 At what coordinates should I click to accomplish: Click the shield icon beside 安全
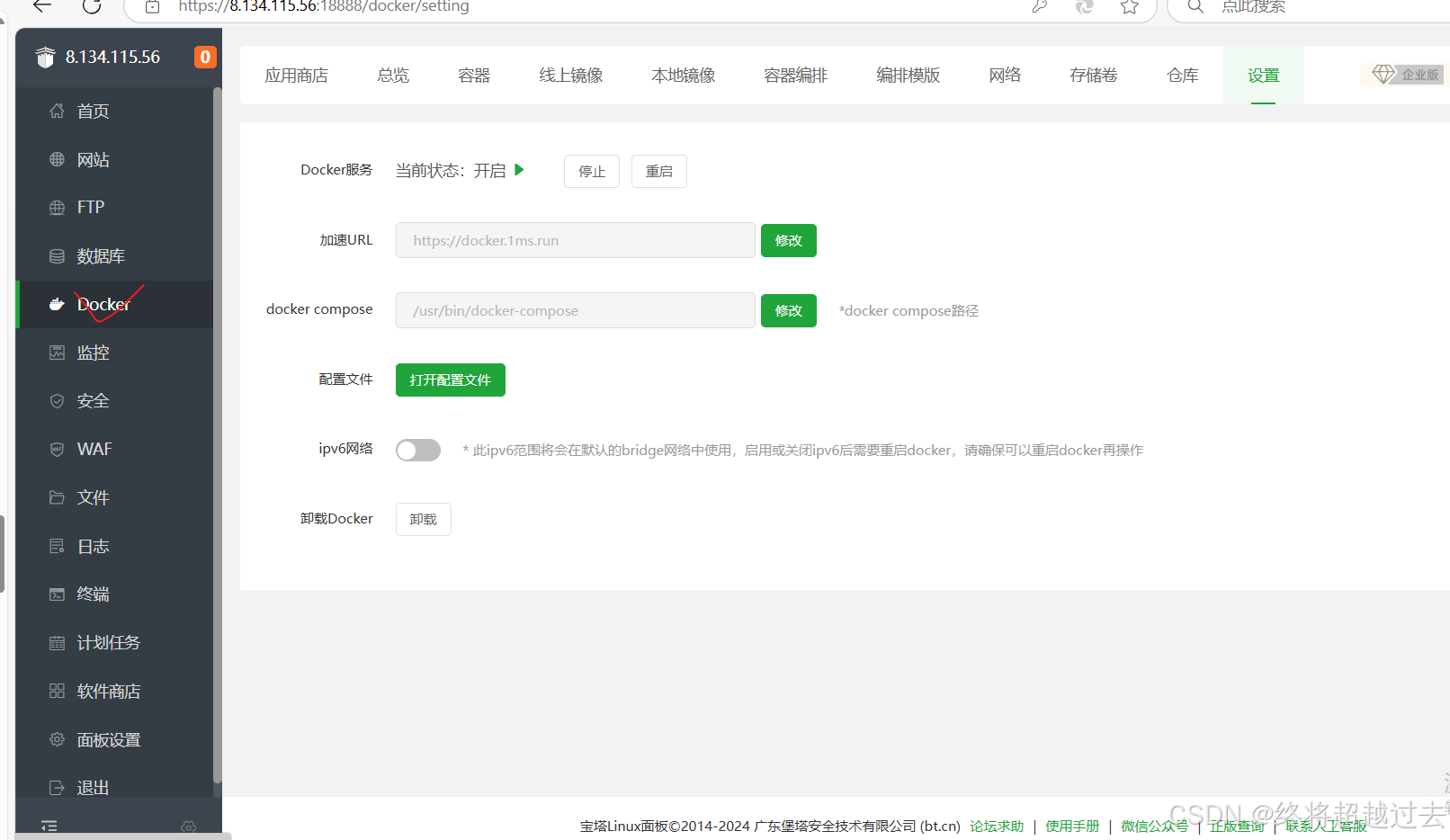[57, 401]
